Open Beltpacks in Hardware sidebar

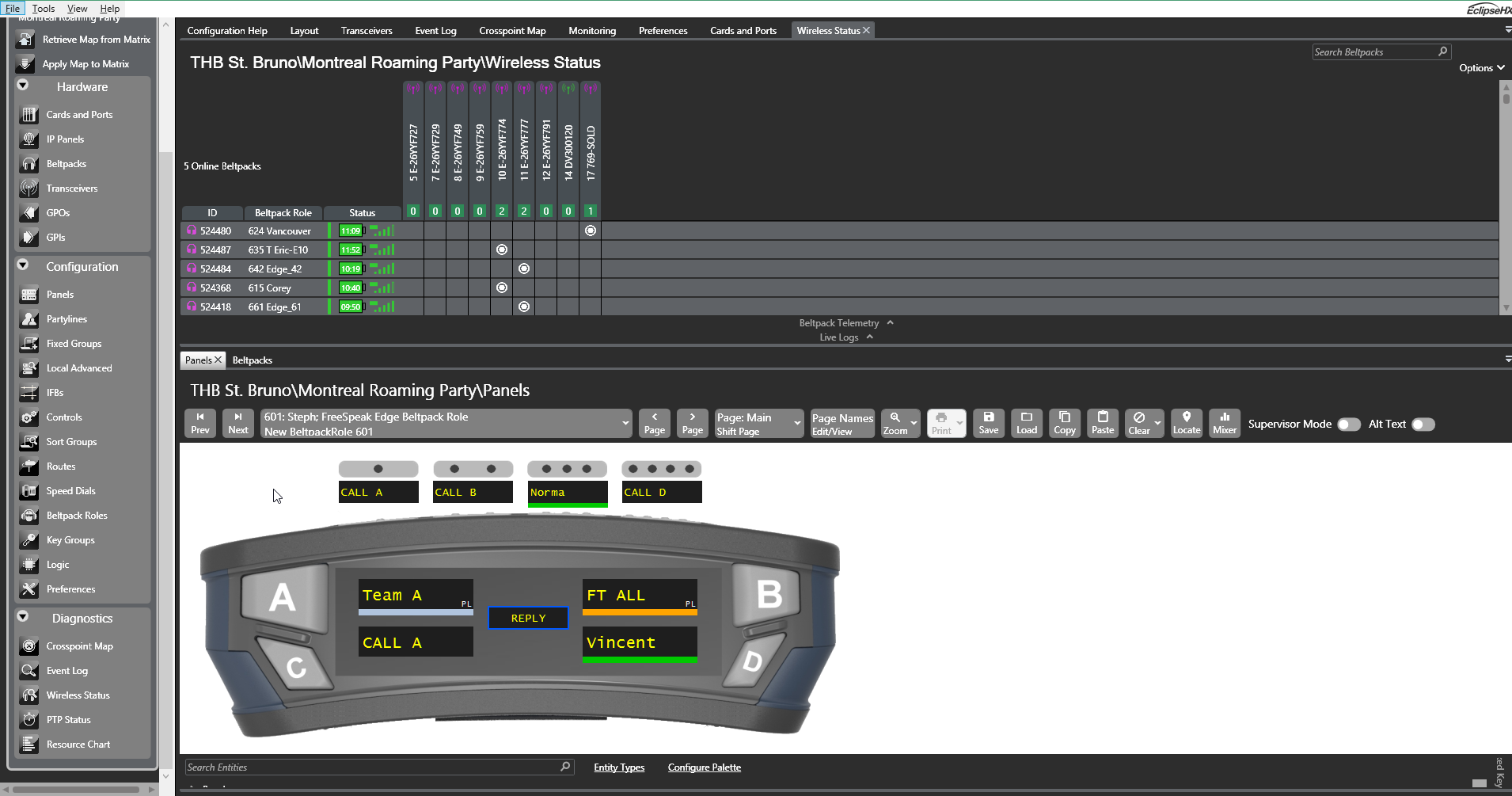(x=66, y=164)
